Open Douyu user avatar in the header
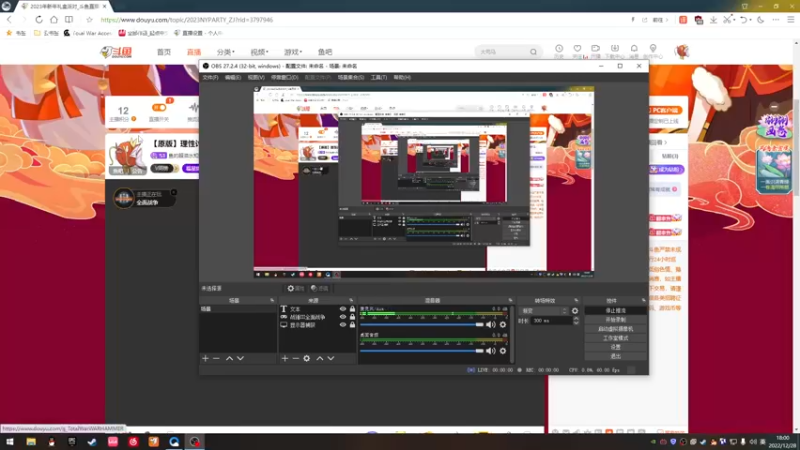 [682, 52]
